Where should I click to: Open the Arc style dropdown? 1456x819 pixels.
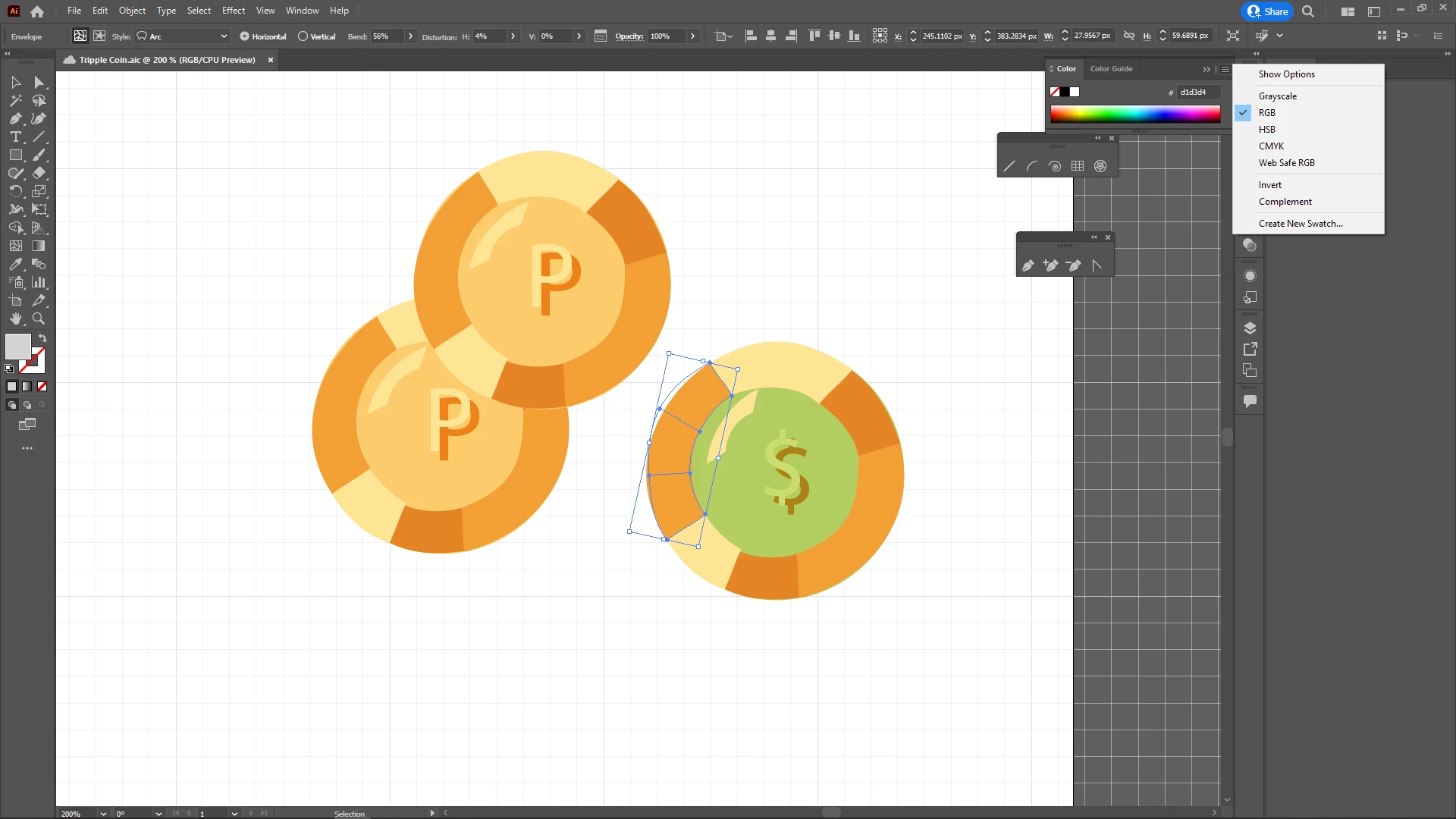pos(223,36)
